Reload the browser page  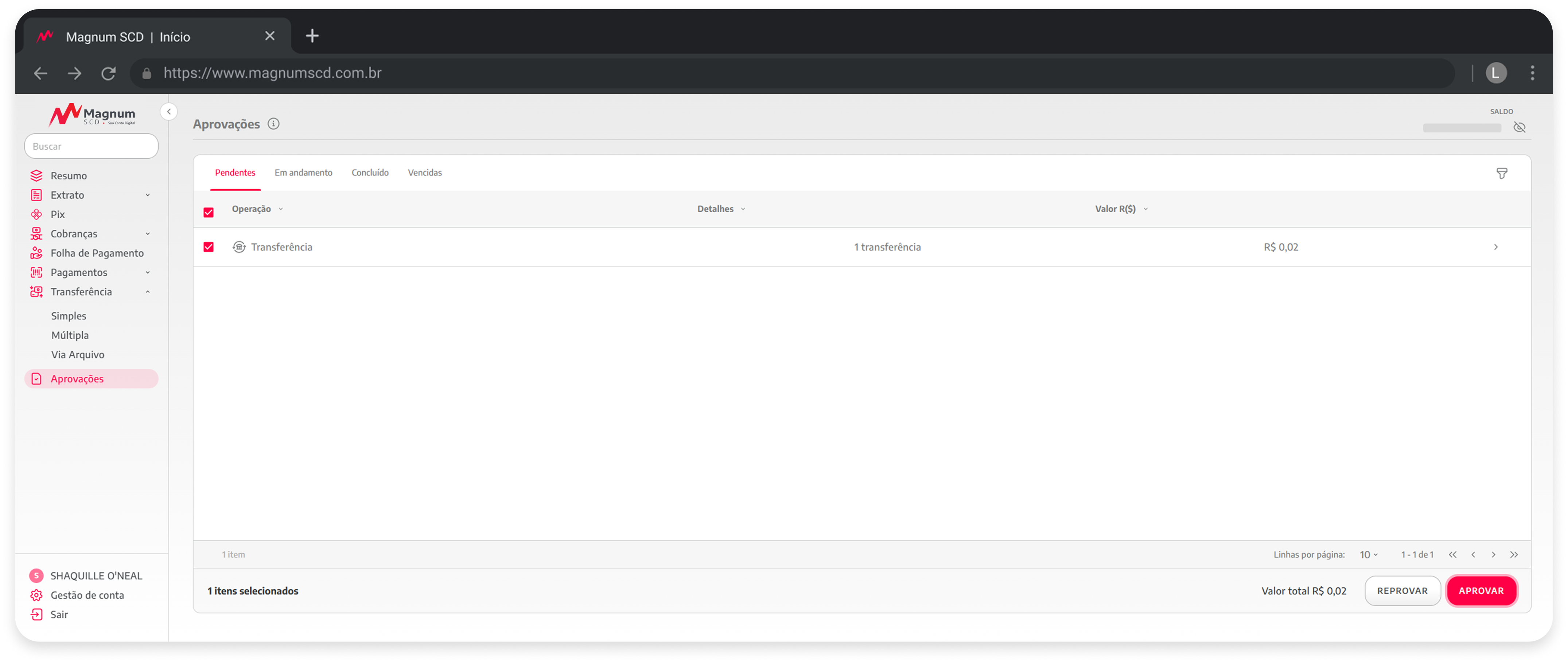[108, 74]
